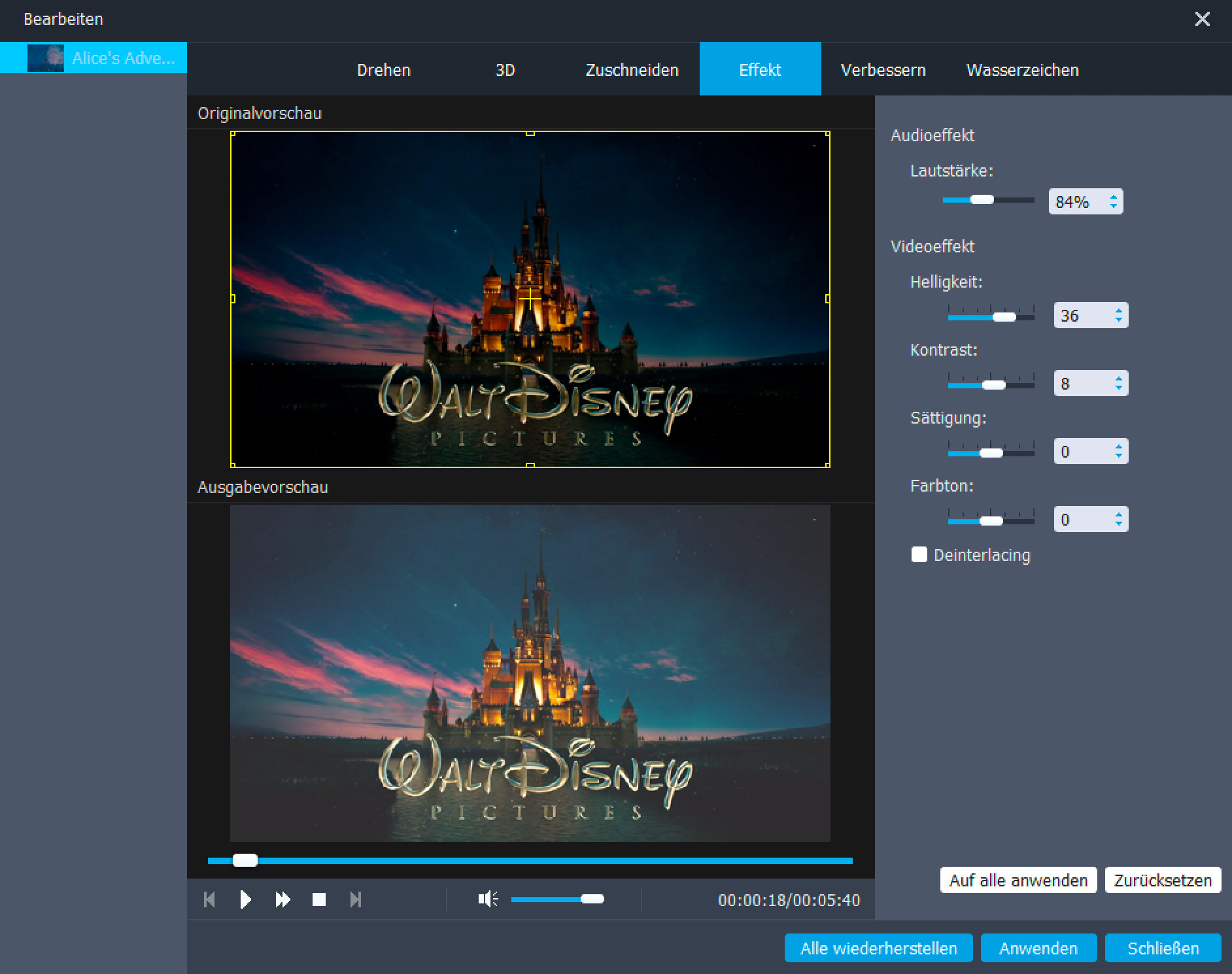Decrease Kontrast value with down arrow
Screen dimensions: 1232x974
[1119, 388]
